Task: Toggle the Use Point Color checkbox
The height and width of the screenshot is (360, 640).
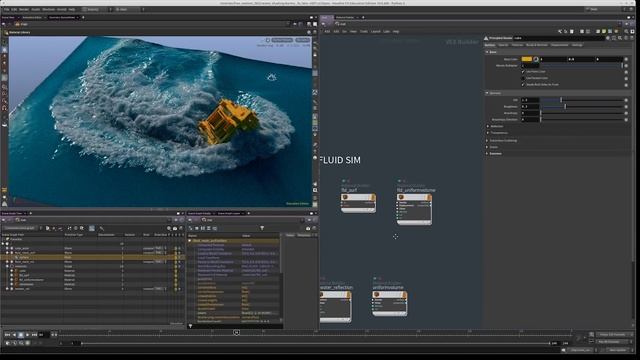Action: [x=523, y=71]
